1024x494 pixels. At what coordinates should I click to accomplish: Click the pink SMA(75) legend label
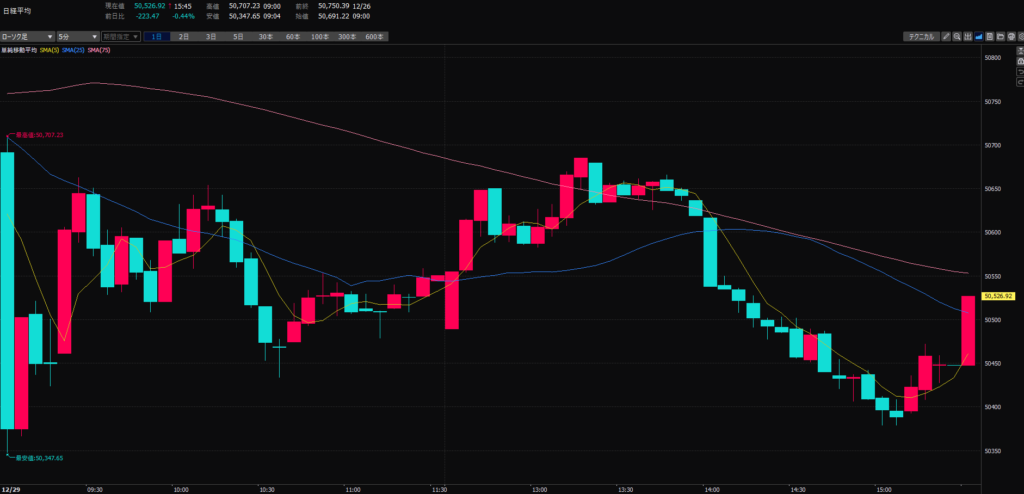click(99, 49)
